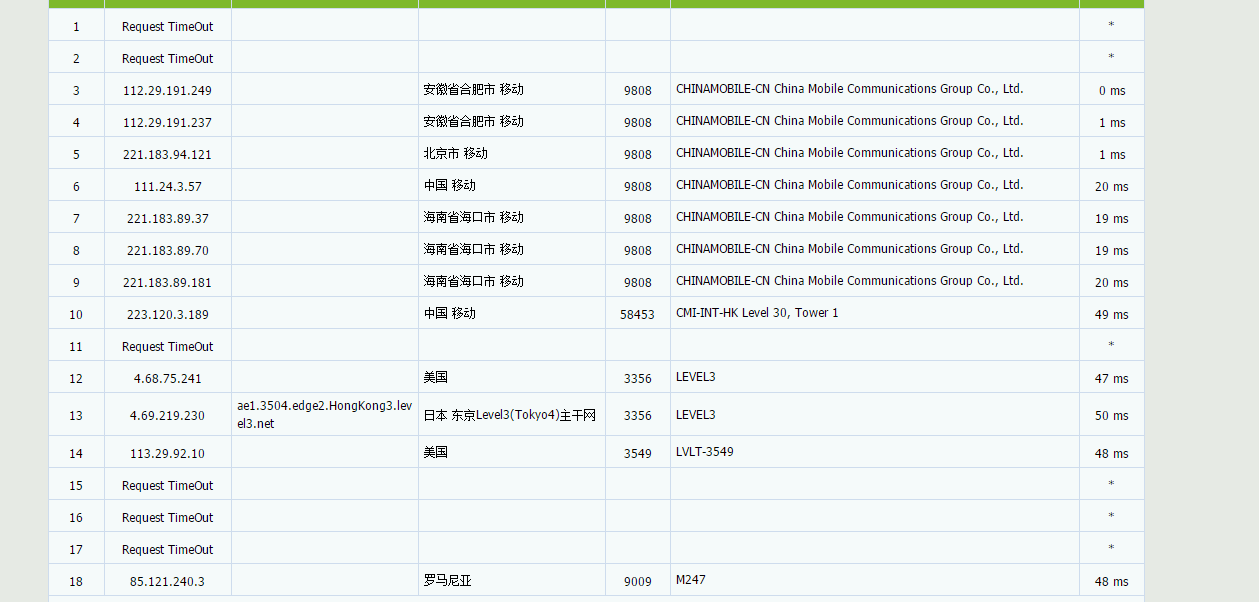Image resolution: width=1259 pixels, height=602 pixels.
Task: Click location 中国 移动 in hop 10
Action: click(449, 313)
